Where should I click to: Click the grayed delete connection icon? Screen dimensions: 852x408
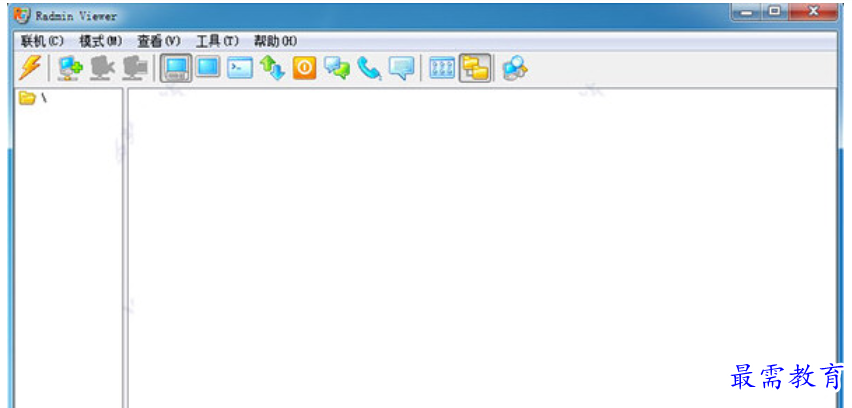[102, 68]
